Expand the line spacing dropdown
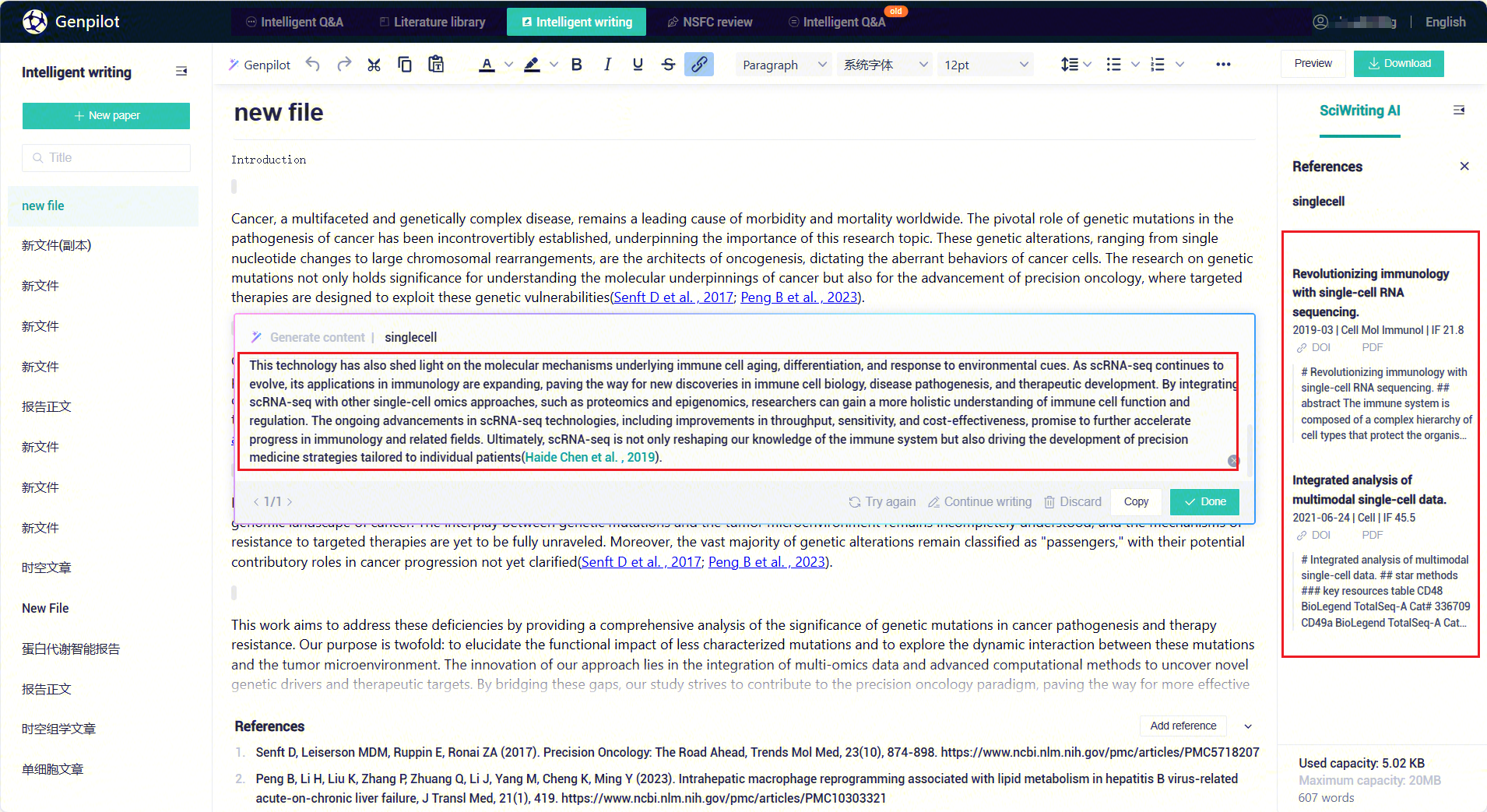The image size is (1487, 812). [1087, 65]
